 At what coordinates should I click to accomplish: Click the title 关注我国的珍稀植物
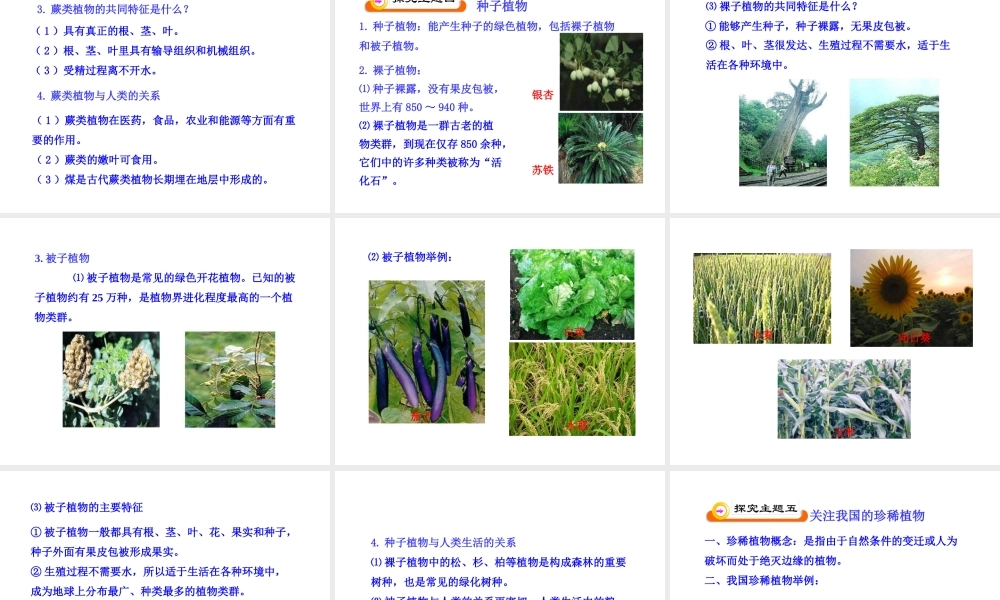867,516
